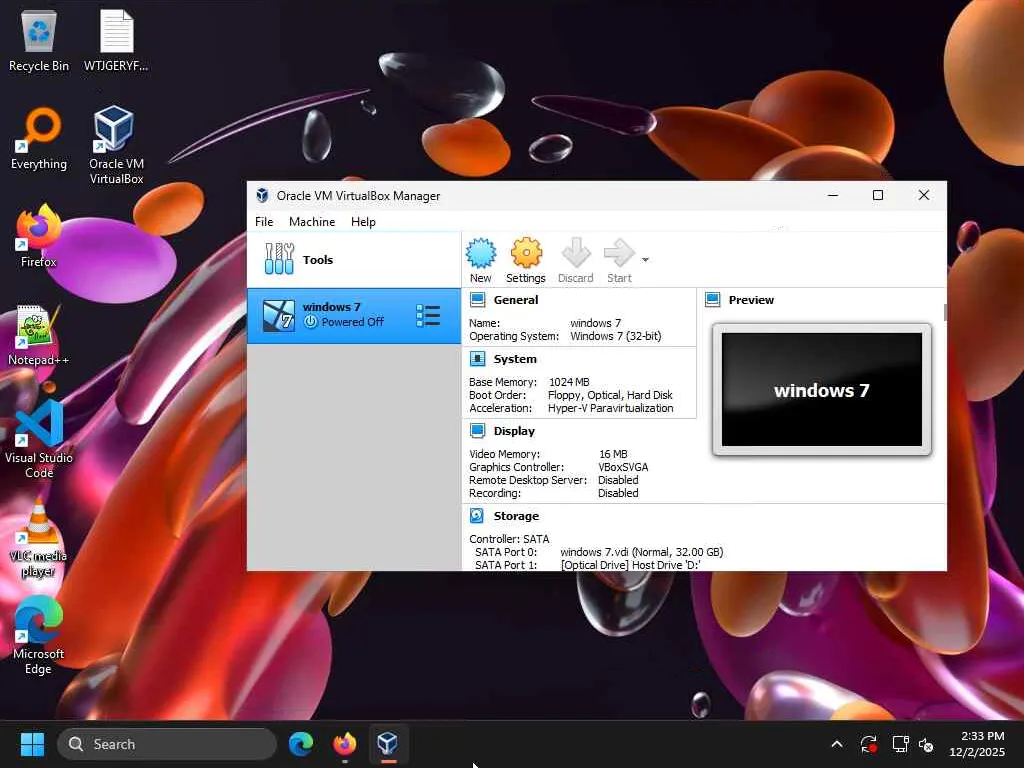
Task: Select the Everything desktop shortcut
Action: [39, 139]
